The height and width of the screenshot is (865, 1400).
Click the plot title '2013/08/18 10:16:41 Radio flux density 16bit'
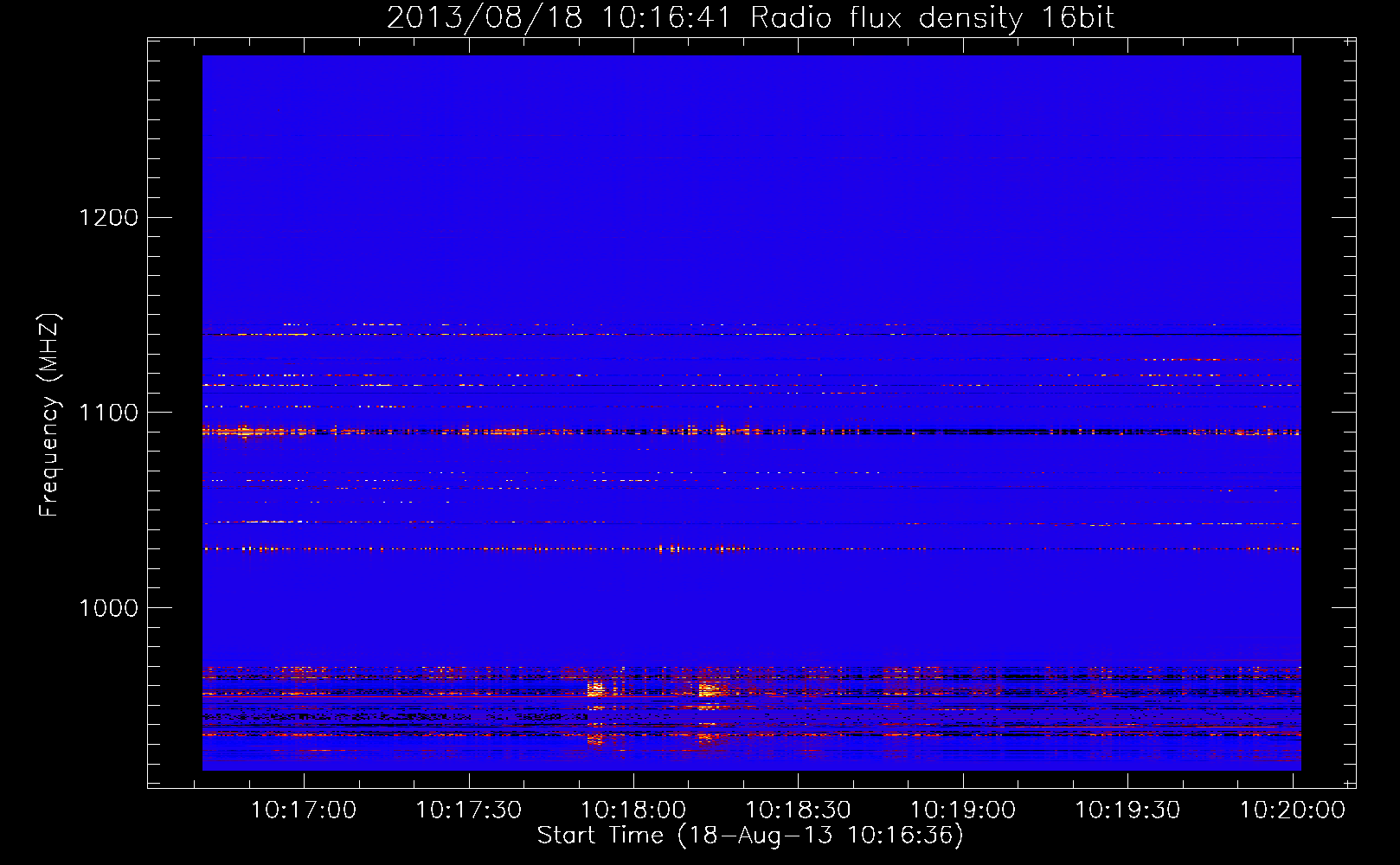(750, 18)
